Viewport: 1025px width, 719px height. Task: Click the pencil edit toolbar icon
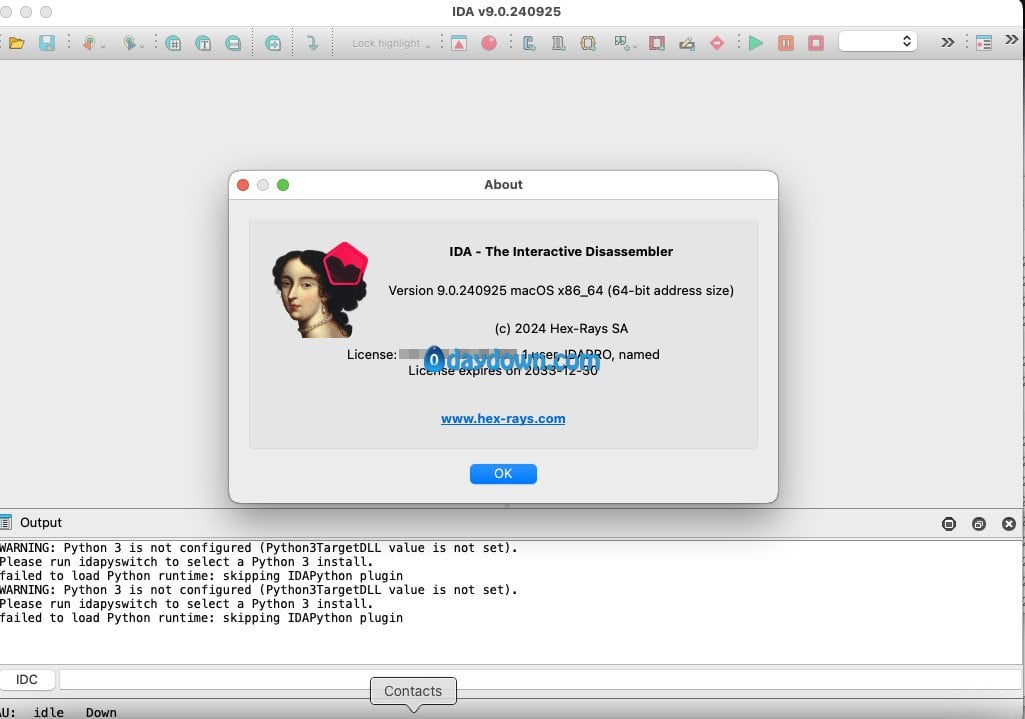pyautogui.click(x=687, y=43)
